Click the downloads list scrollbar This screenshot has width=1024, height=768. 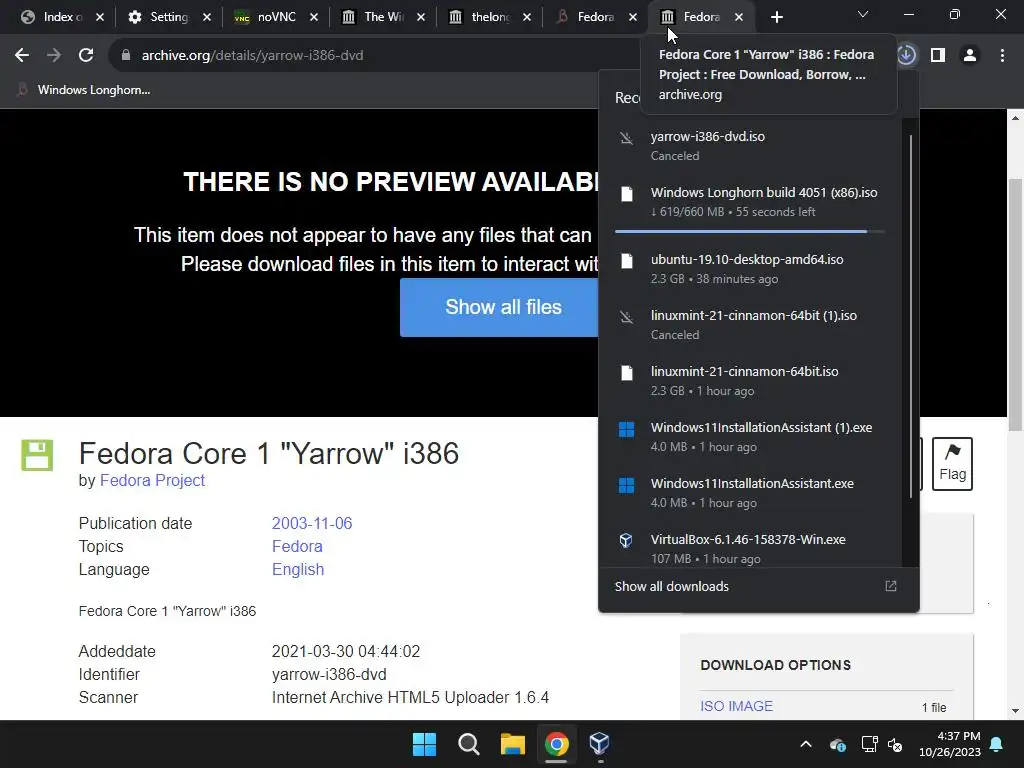coord(910,317)
